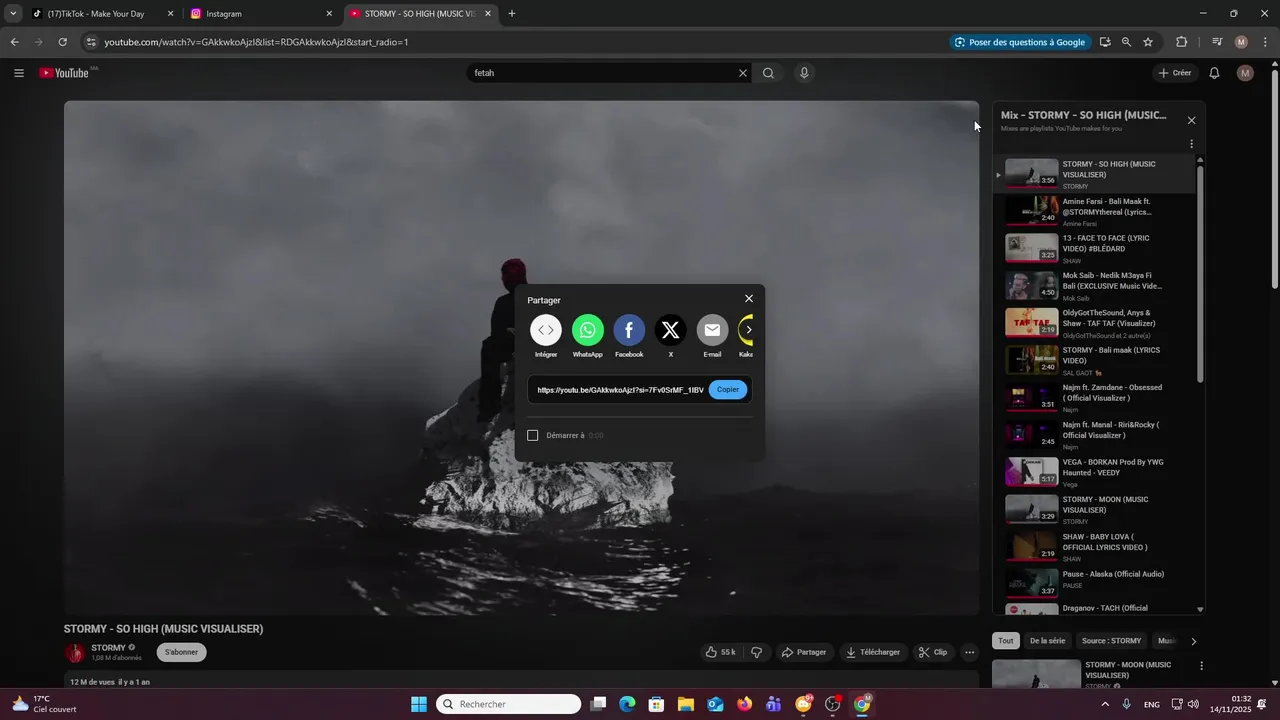Screen dimensions: 1280x720
Task: Close the Partager share dialog
Action: 749,299
